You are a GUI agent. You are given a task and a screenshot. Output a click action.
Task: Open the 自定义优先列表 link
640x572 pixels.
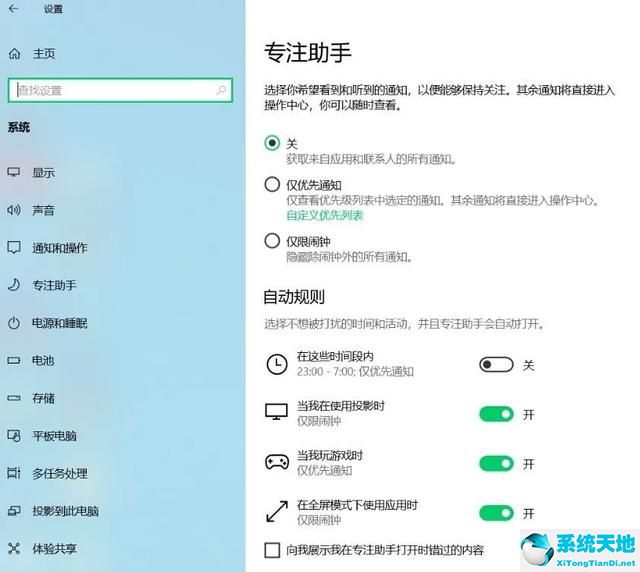click(325, 215)
